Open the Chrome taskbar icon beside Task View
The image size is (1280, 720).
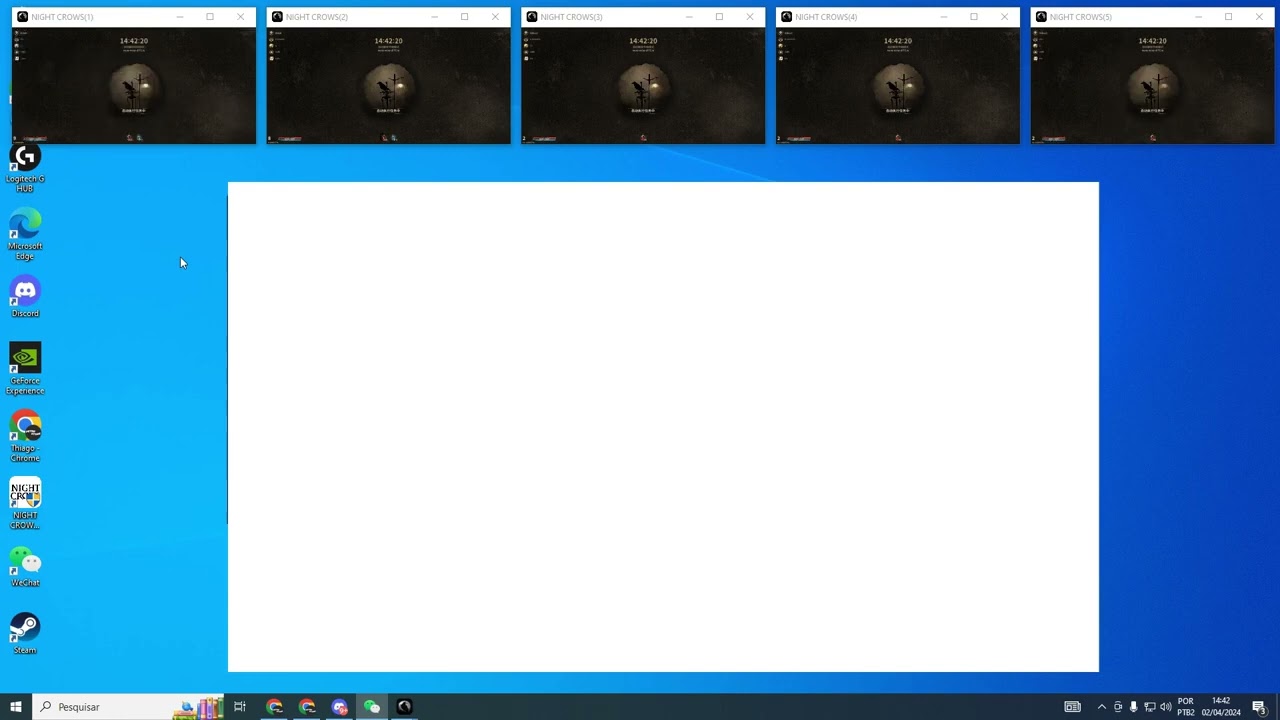click(275, 707)
